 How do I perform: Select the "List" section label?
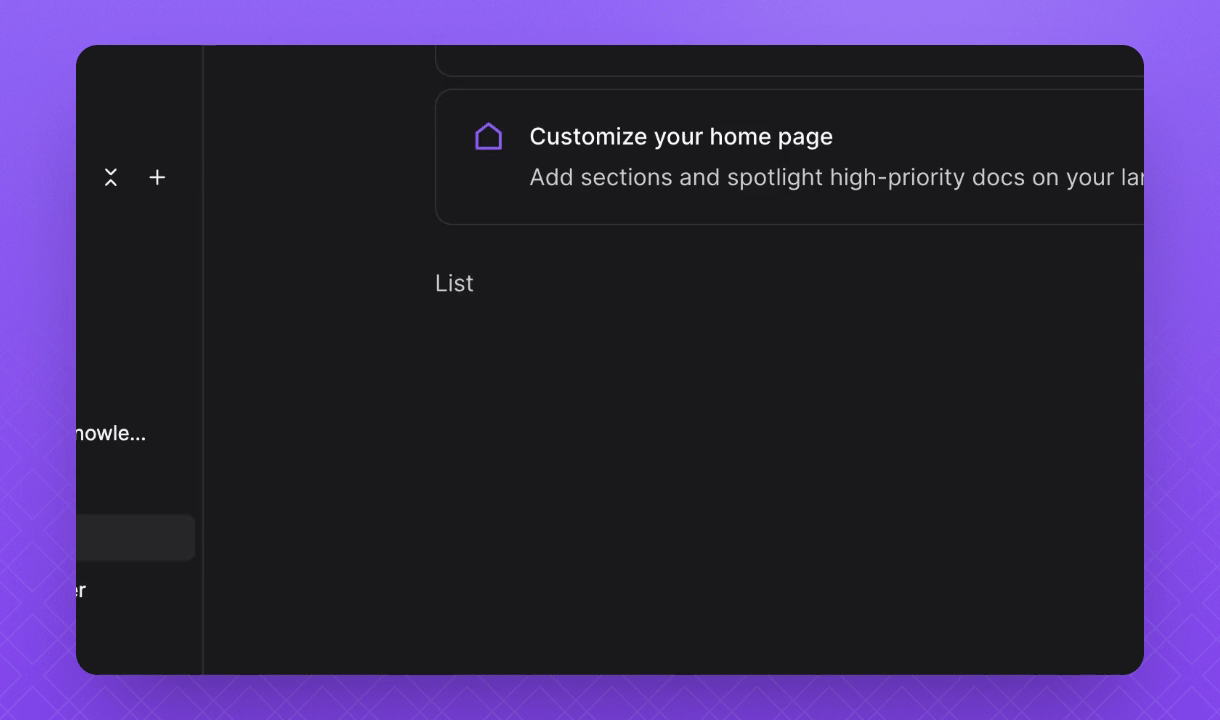tap(454, 284)
